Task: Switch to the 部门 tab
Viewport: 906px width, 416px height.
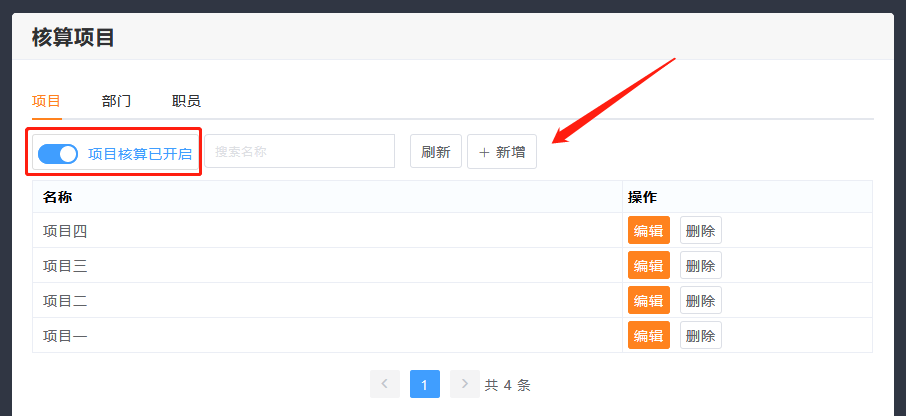Action: (116, 101)
